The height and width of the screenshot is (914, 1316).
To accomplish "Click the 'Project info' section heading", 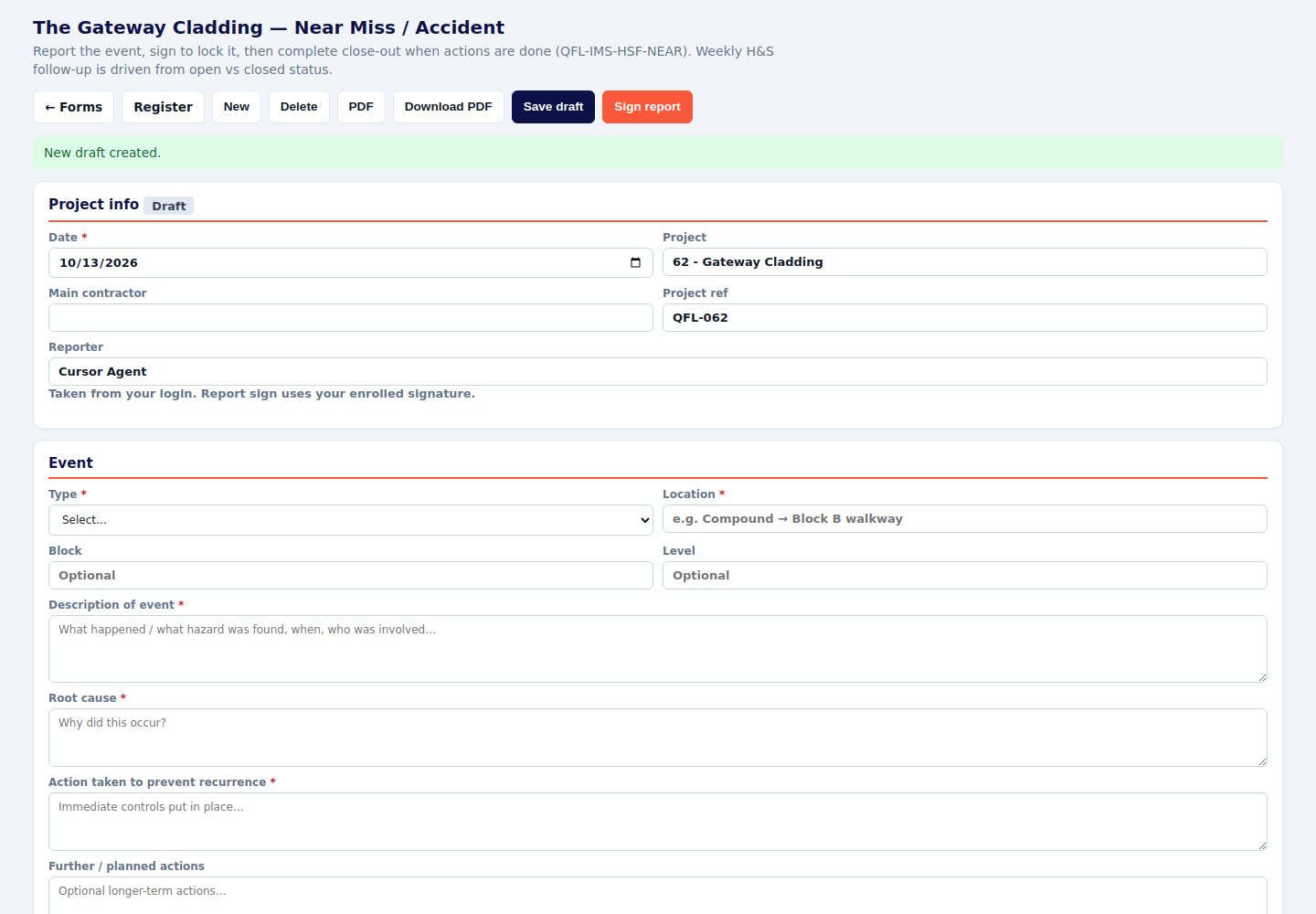I will pyautogui.click(x=94, y=204).
